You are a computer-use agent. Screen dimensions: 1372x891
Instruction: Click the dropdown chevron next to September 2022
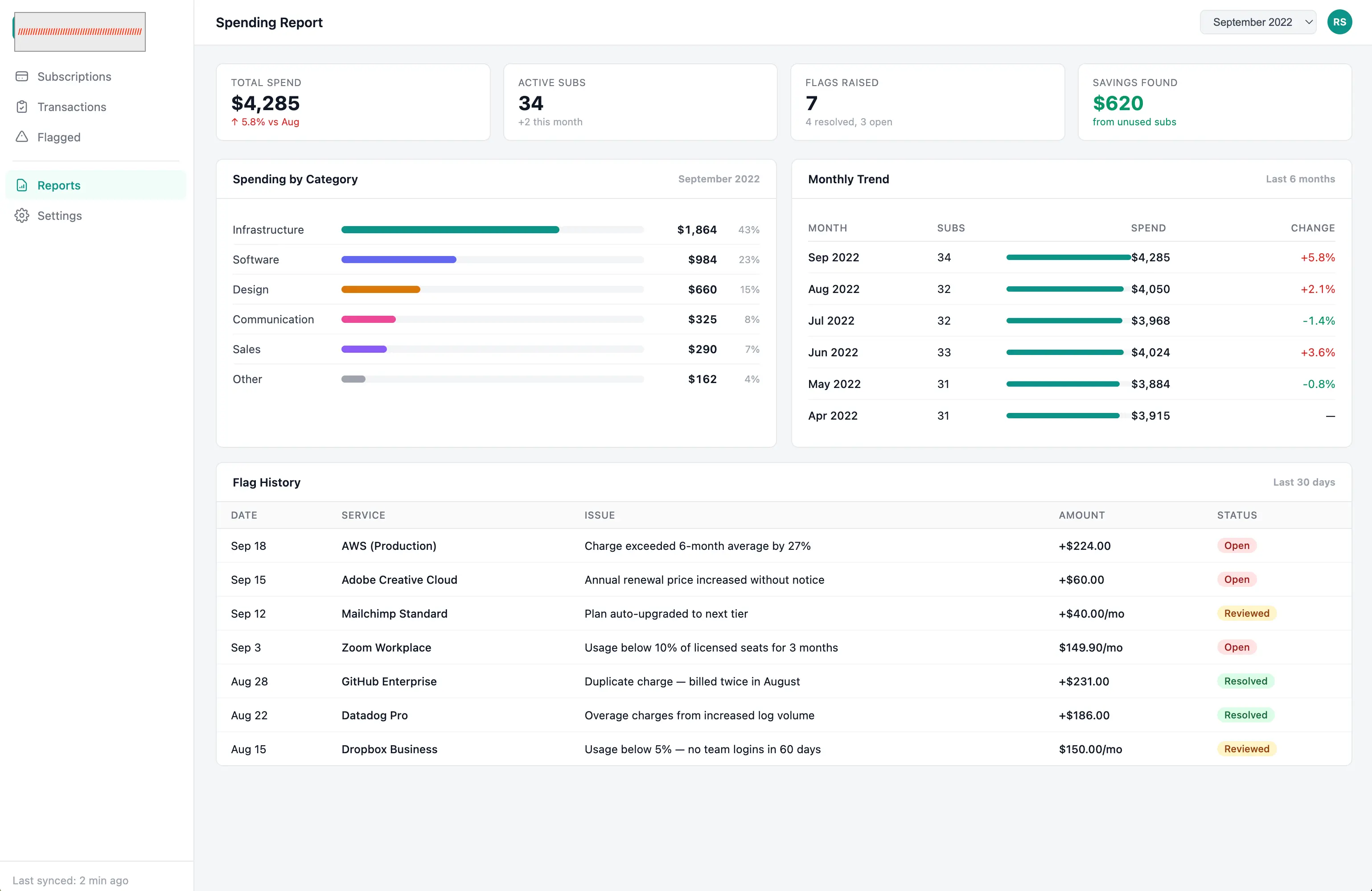click(1308, 22)
